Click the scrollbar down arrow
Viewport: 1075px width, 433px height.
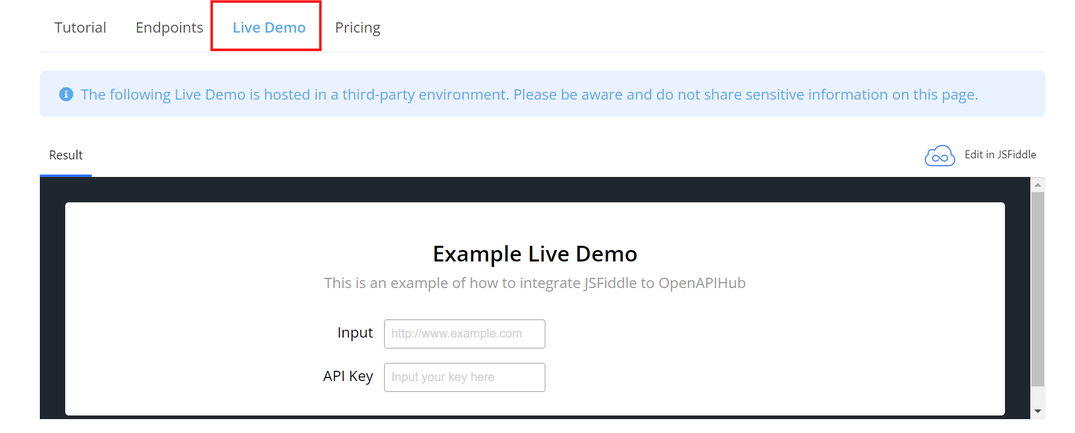coord(1037,410)
